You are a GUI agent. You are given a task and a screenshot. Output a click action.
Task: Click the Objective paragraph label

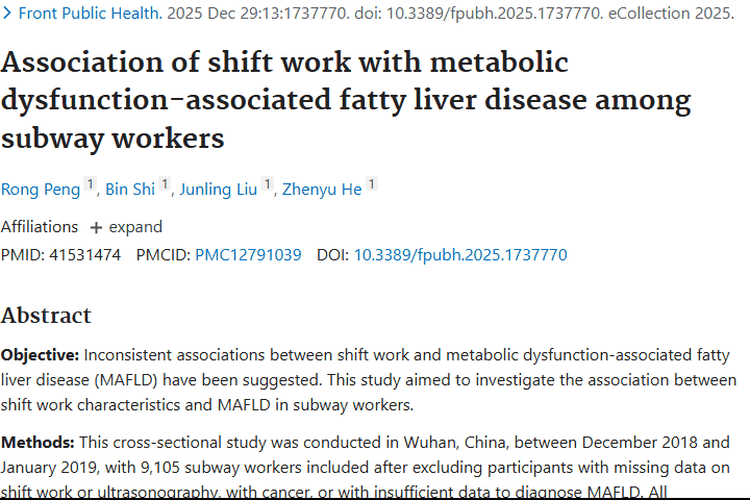coord(40,355)
